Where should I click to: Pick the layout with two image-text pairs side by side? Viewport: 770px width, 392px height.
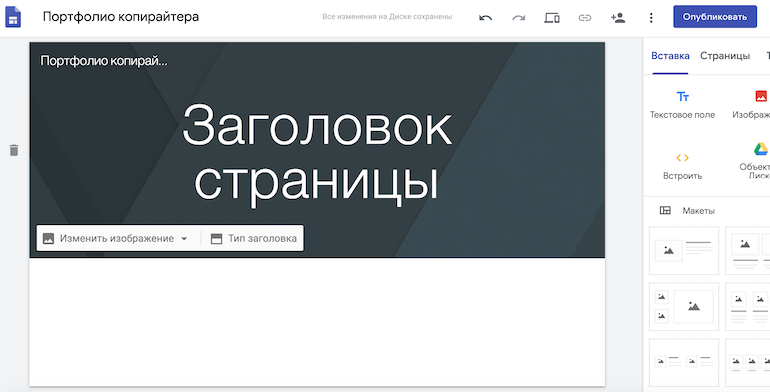[684, 363]
